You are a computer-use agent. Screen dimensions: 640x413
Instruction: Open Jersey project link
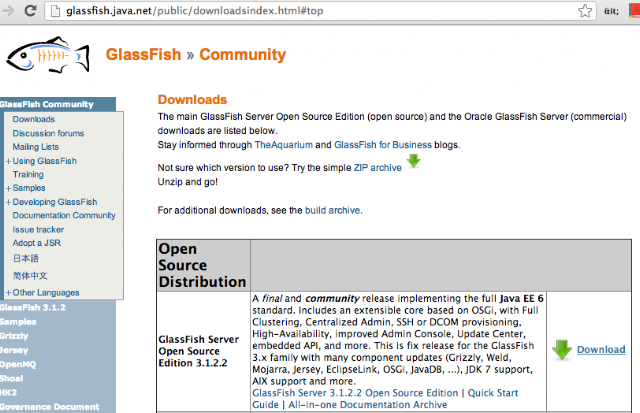point(14,350)
